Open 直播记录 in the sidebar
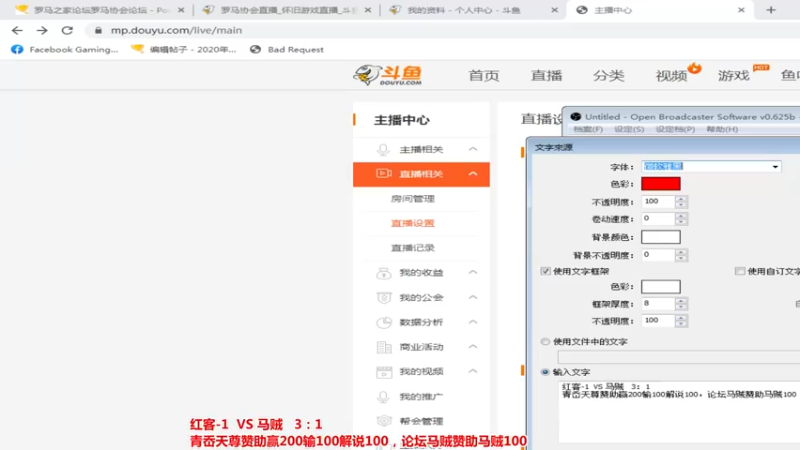Screen dimensions: 800x450 (413, 248)
